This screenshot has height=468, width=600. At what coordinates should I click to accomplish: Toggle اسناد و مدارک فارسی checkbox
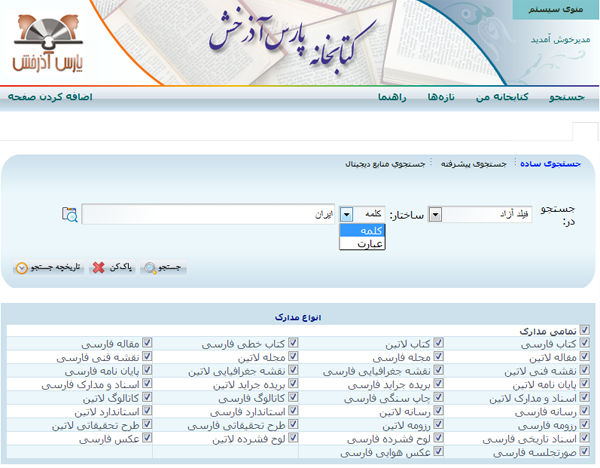[x=147, y=383]
